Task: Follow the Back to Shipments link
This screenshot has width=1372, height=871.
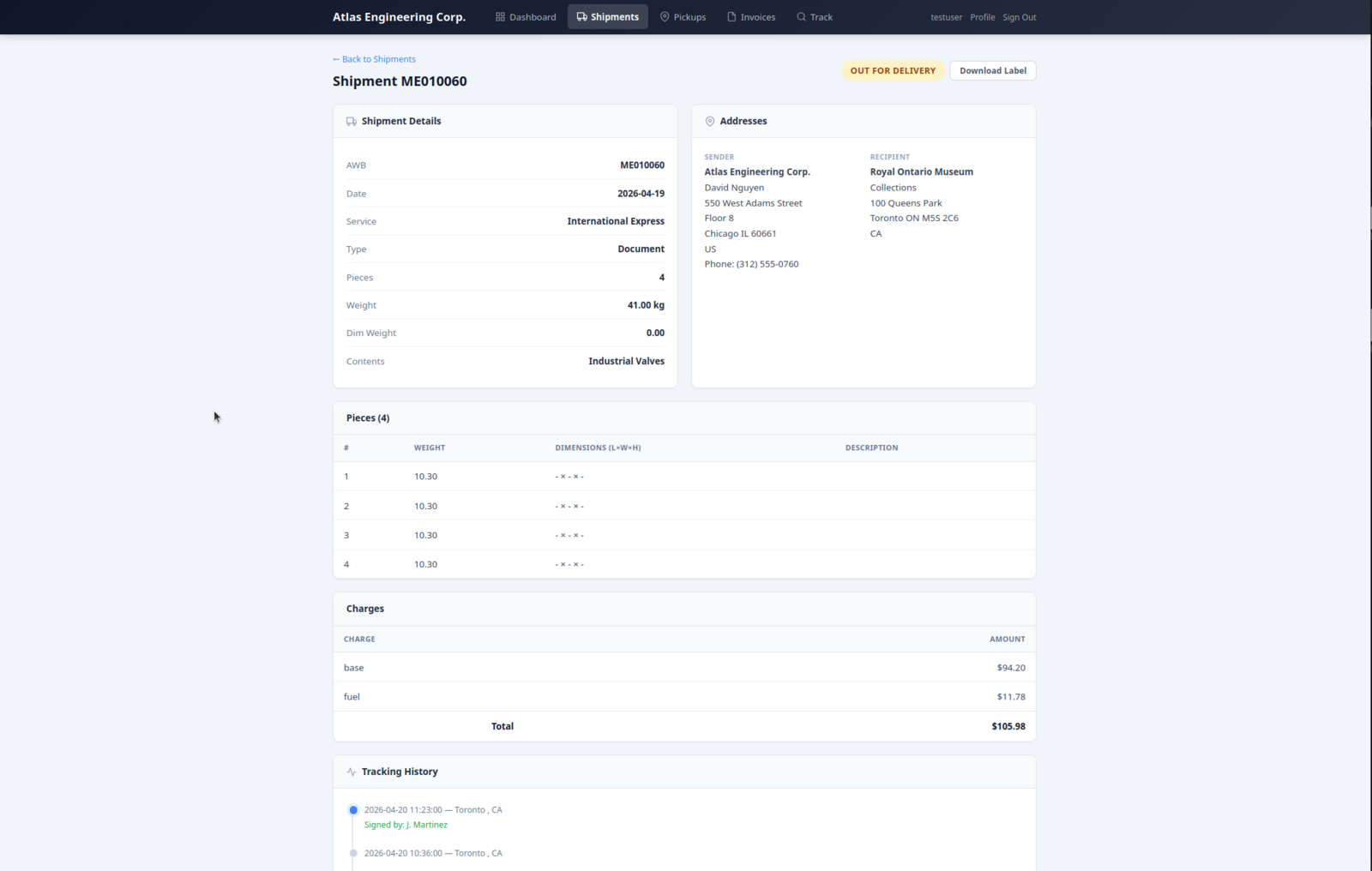Action: (x=374, y=59)
